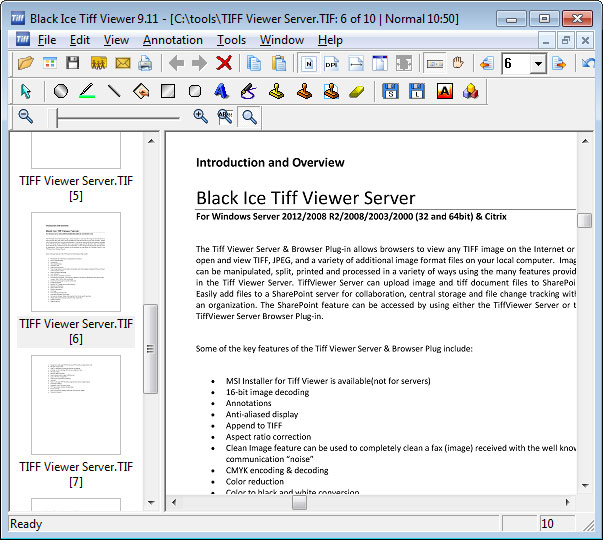
Task: Open a file with the folder icon
Action: point(26,63)
